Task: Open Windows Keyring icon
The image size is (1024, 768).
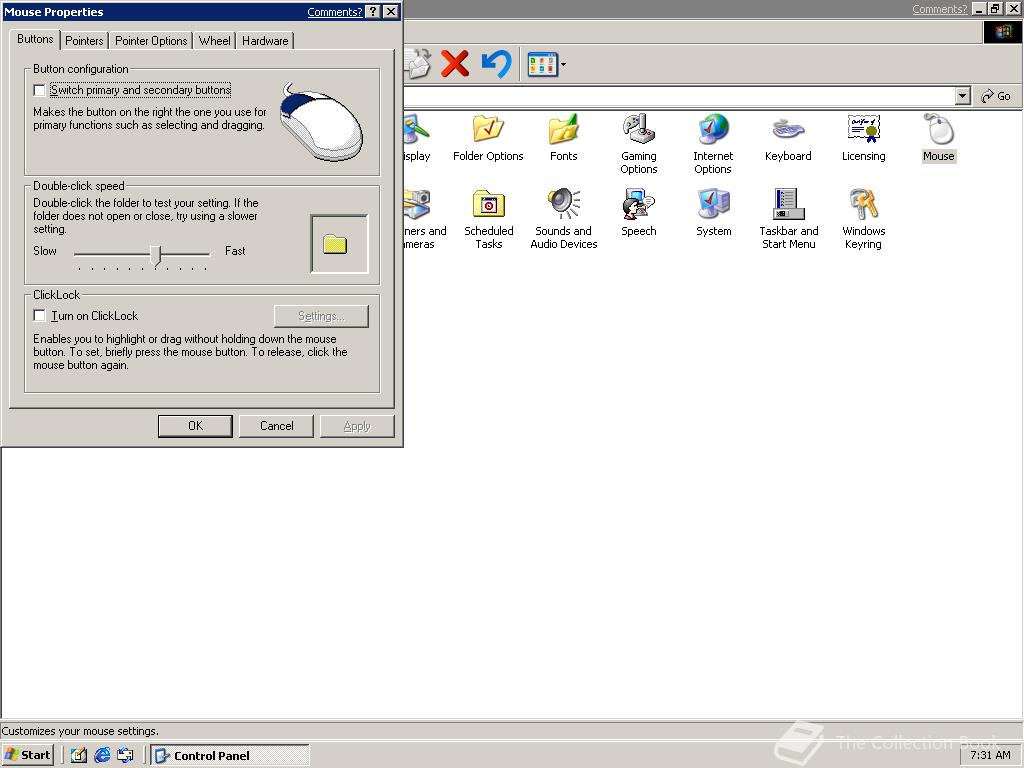Action: click(x=863, y=219)
